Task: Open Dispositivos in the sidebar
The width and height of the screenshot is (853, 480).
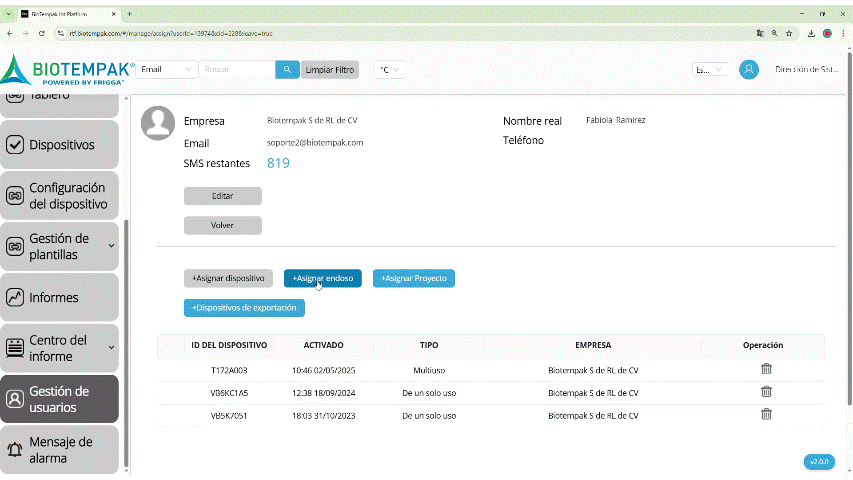Action: pos(60,145)
